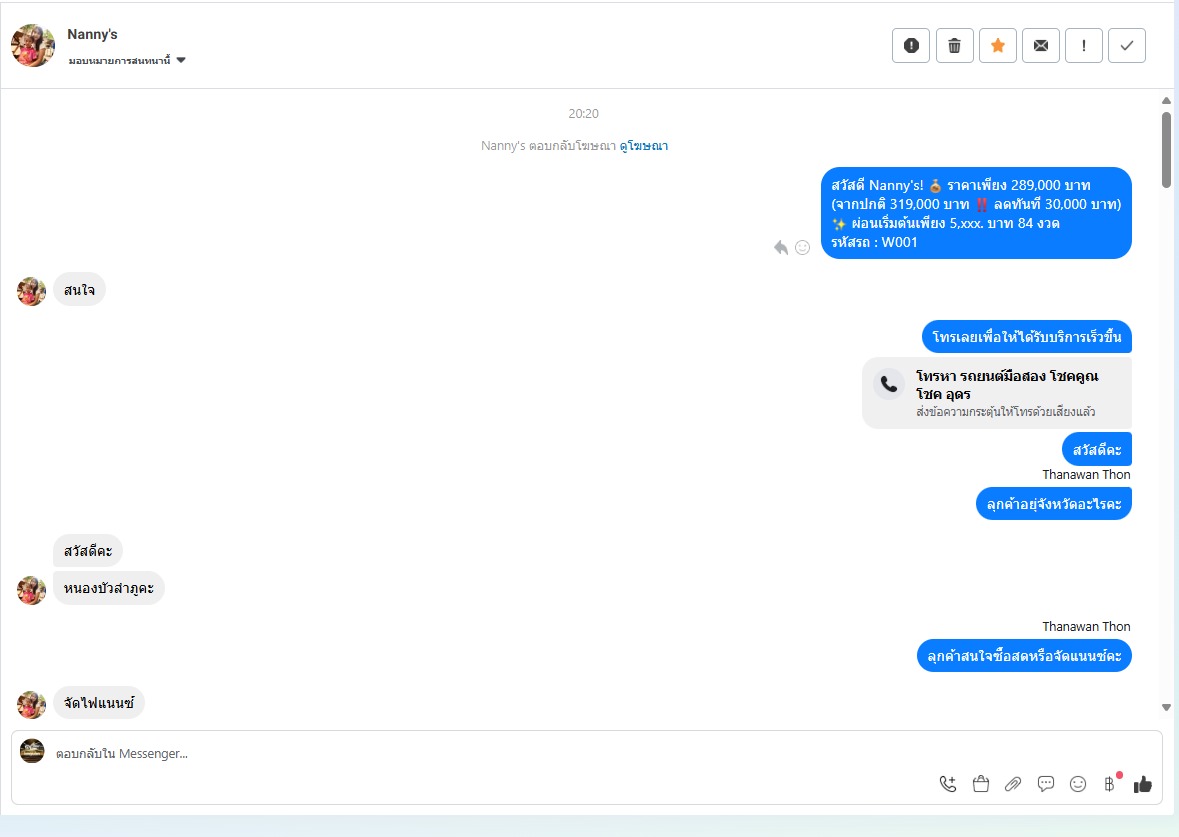Screen dimensions: 1179x837
Task: Start a call with phone plus icon
Action: tap(948, 784)
